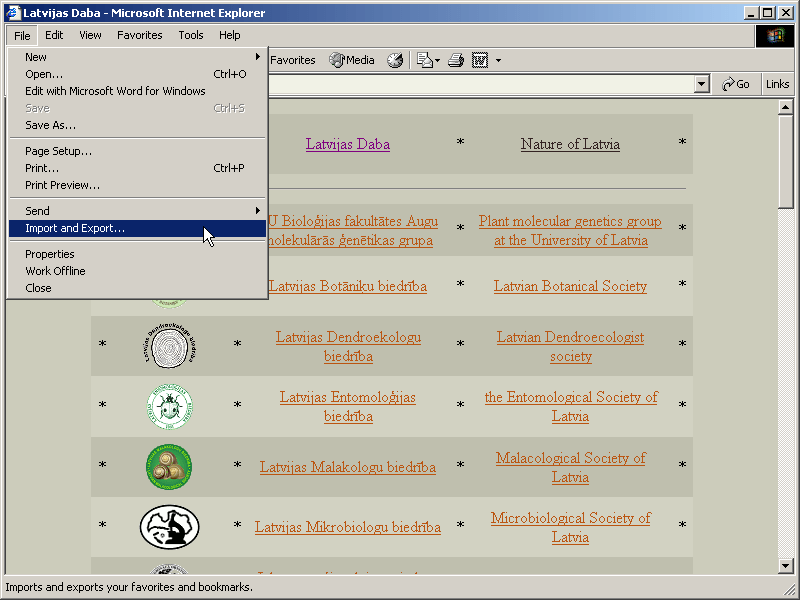Open Plant molecular genetics group link
Screen dimensions: 800x600
(570, 231)
